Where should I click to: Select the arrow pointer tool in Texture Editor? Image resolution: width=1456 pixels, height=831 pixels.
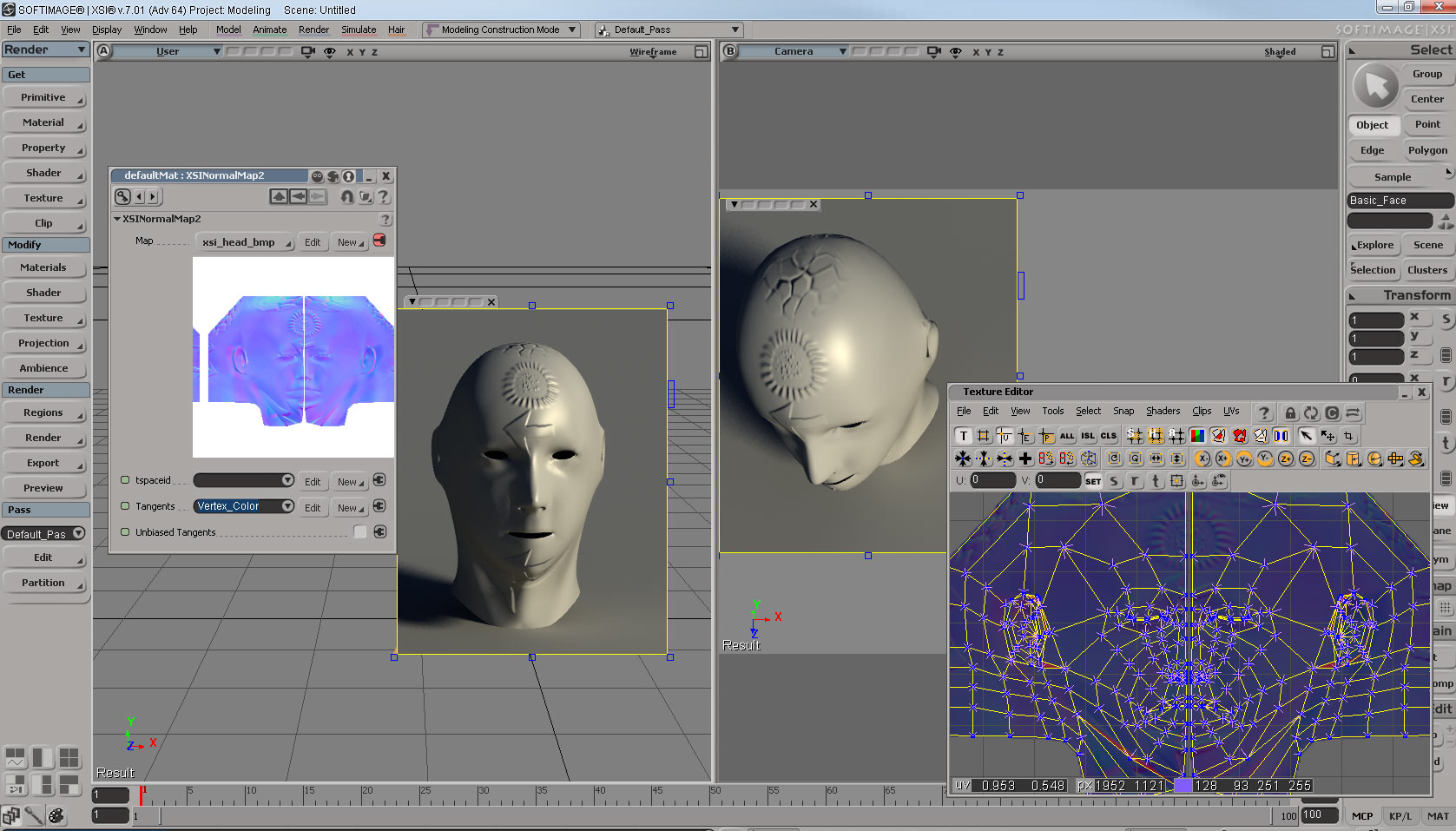(x=1306, y=436)
